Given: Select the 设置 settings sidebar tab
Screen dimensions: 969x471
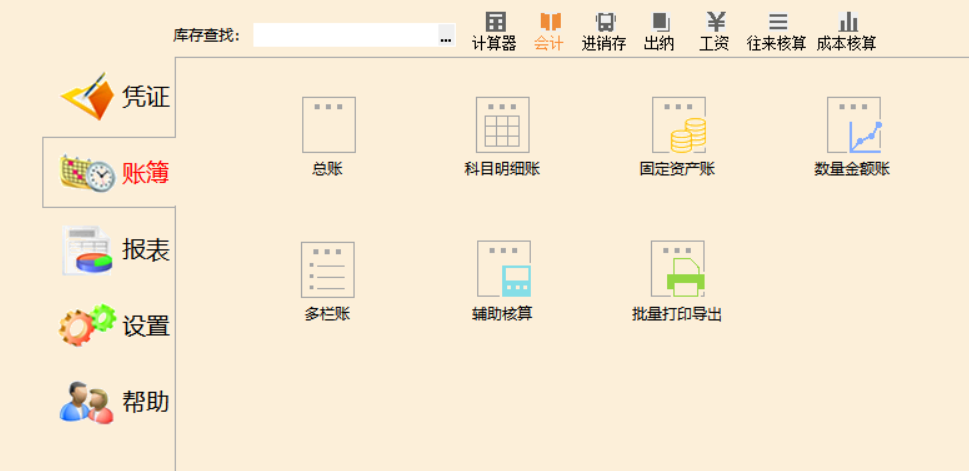Looking at the screenshot, I should coord(114,325).
